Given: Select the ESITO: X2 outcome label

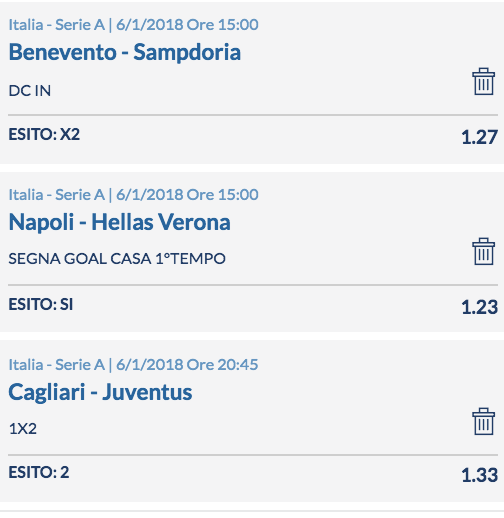Looking at the screenshot, I should tap(44, 134).
